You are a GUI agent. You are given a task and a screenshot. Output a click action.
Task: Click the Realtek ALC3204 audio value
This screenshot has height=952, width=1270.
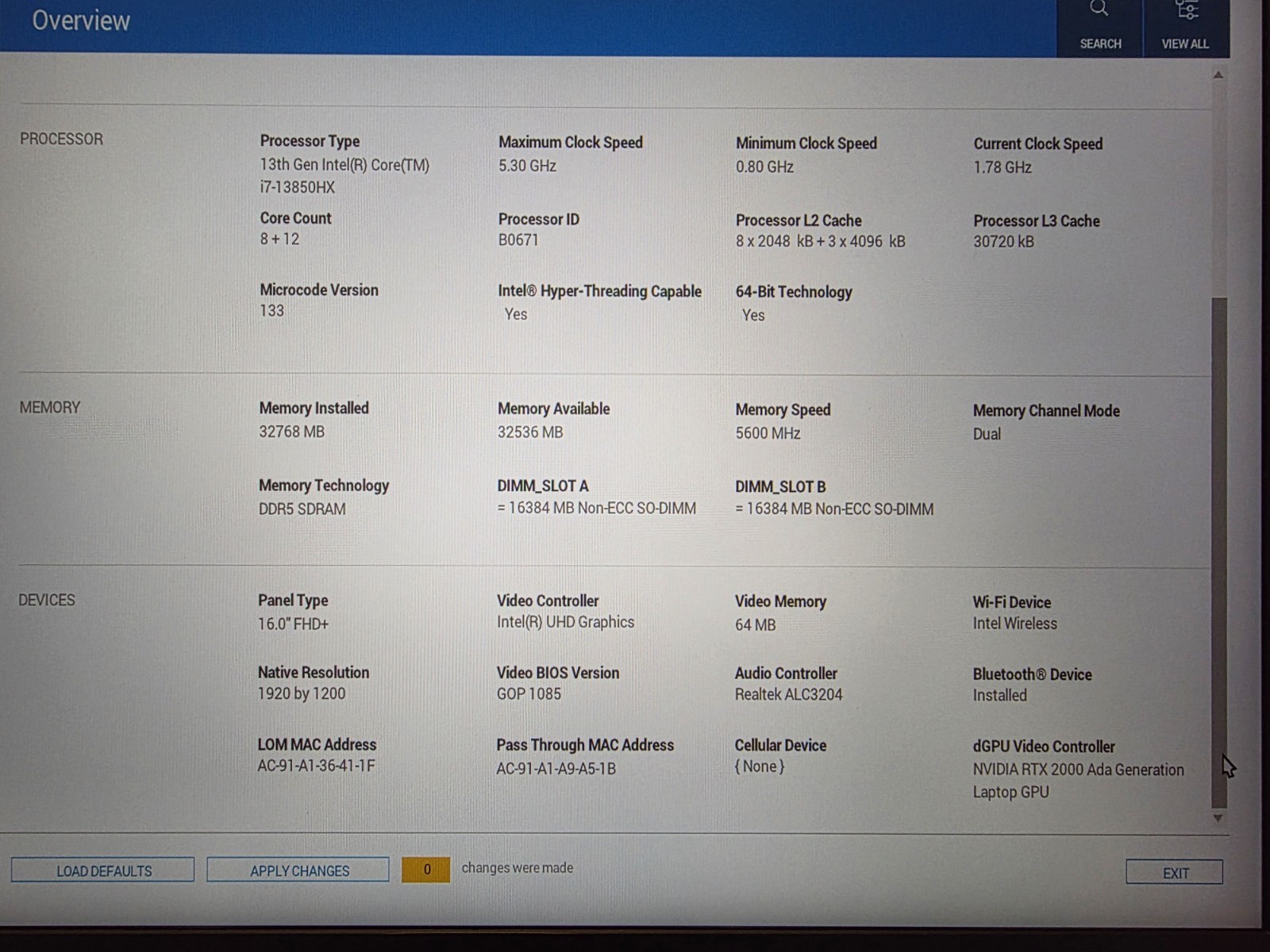coord(788,694)
